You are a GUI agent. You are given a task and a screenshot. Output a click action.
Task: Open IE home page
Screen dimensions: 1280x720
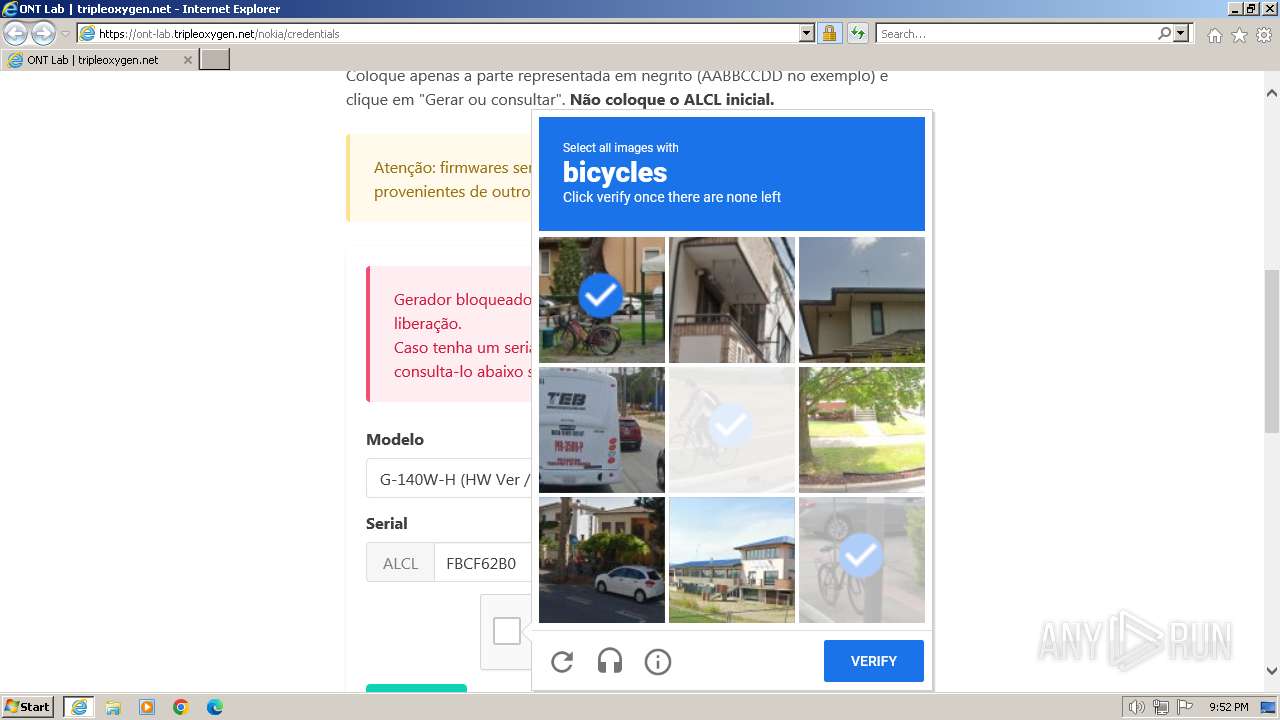click(x=1214, y=35)
